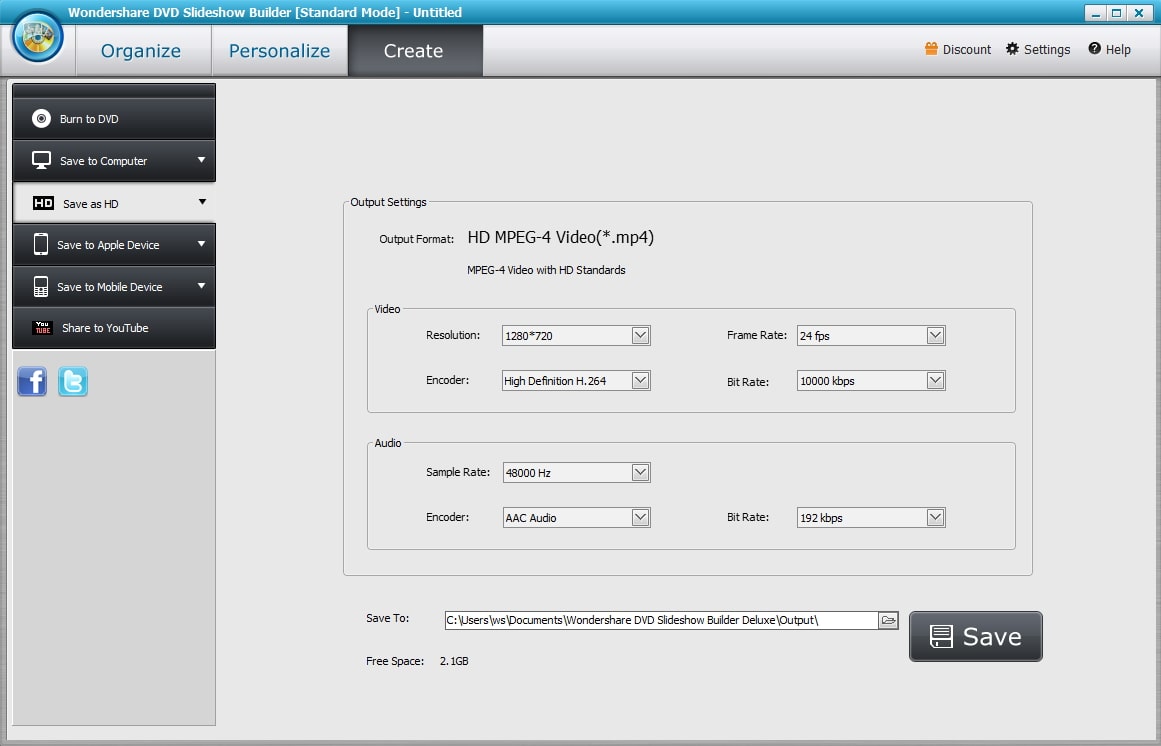This screenshot has height=746, width=1161.
Task: Select Save as HD option
Action: 114,203
